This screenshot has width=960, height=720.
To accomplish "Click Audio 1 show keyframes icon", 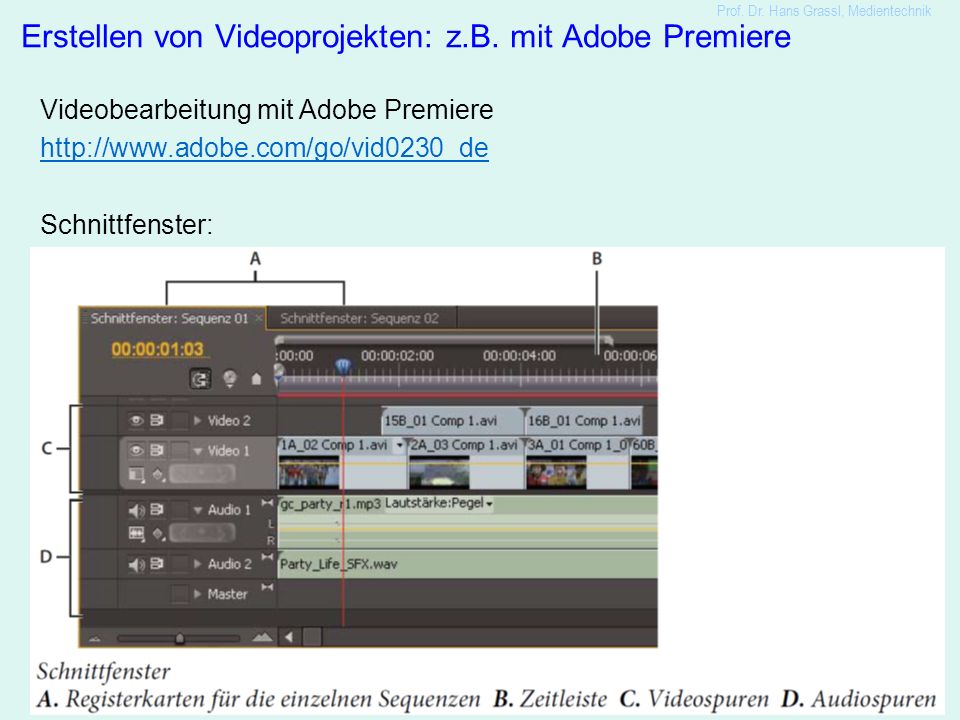I will pyautogui.click(x=159, y=534).
